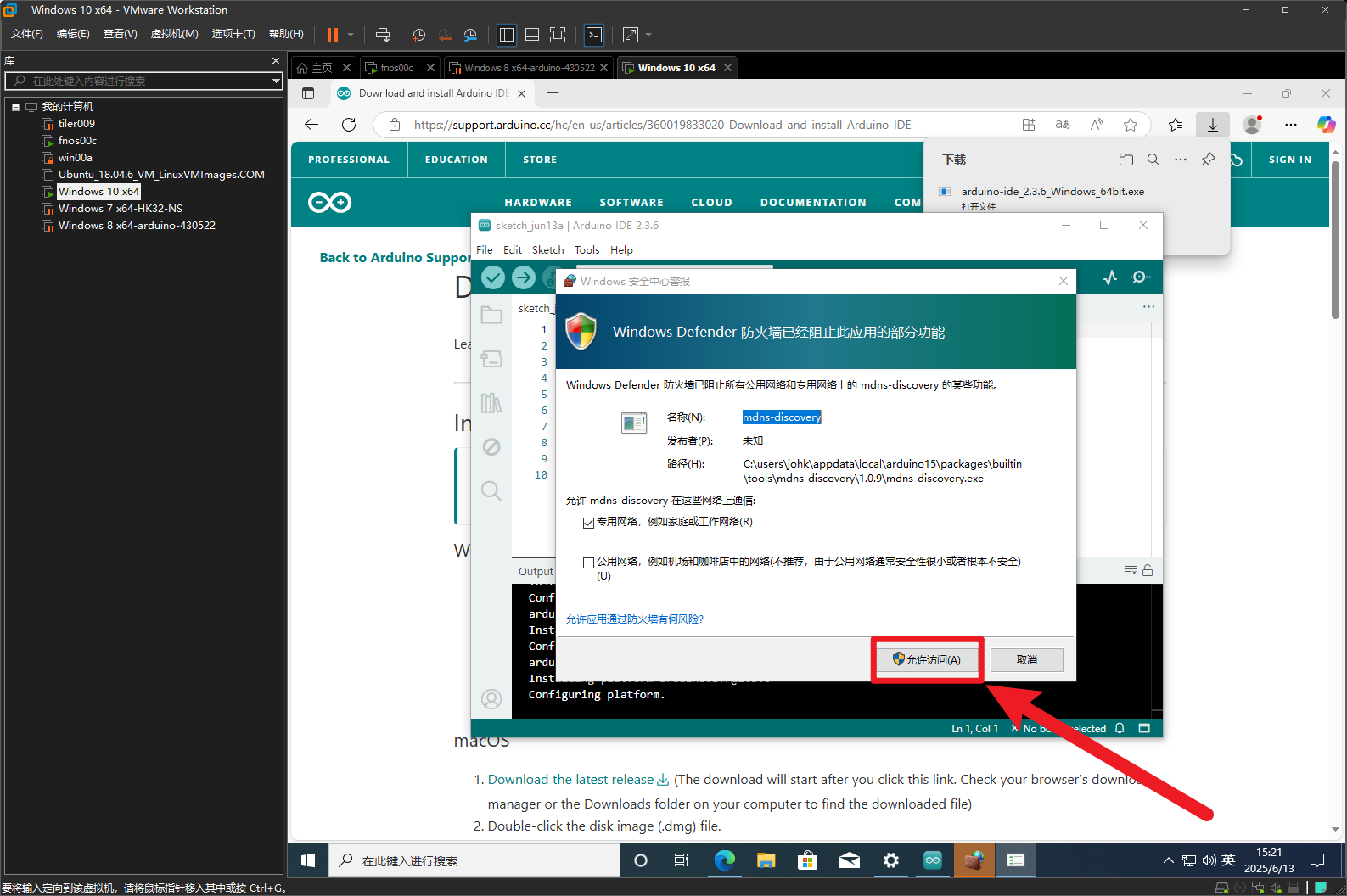
Task: Open the Sketchbook folder icon in IDE sidebar
Action: pos(491,315)
